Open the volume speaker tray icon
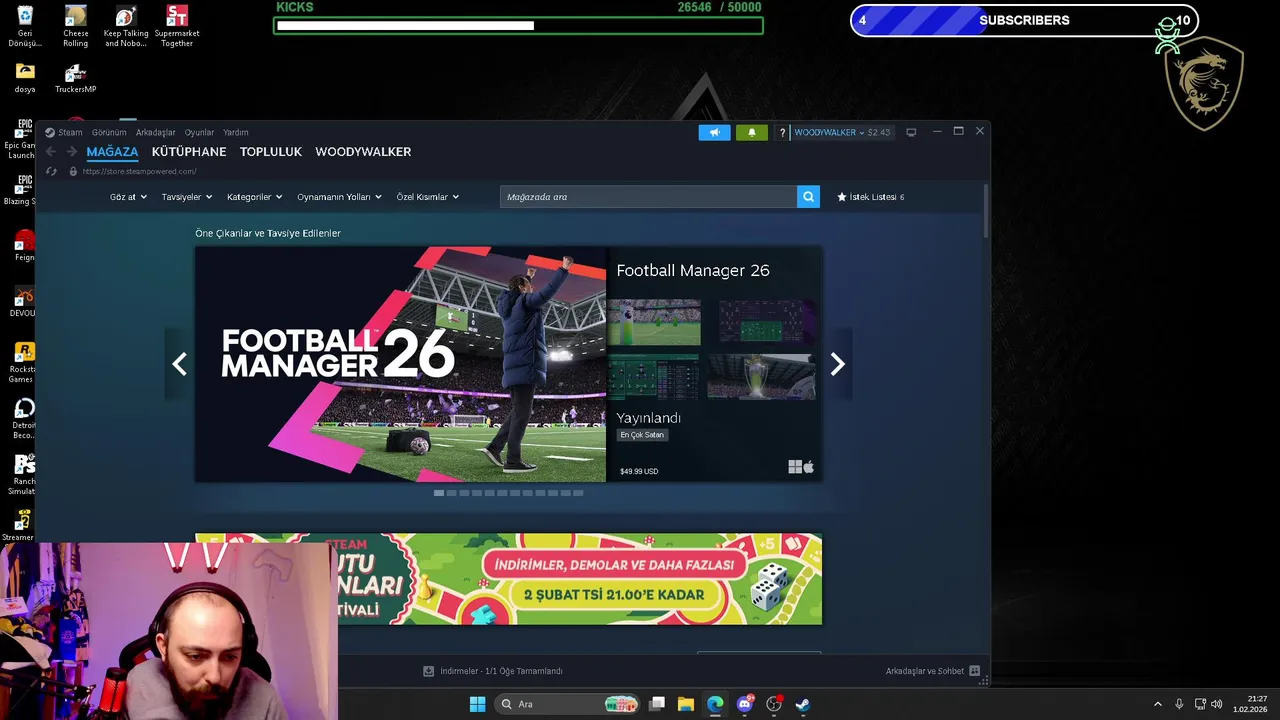The image size is (1280, 720). [x=1216, y=704]
